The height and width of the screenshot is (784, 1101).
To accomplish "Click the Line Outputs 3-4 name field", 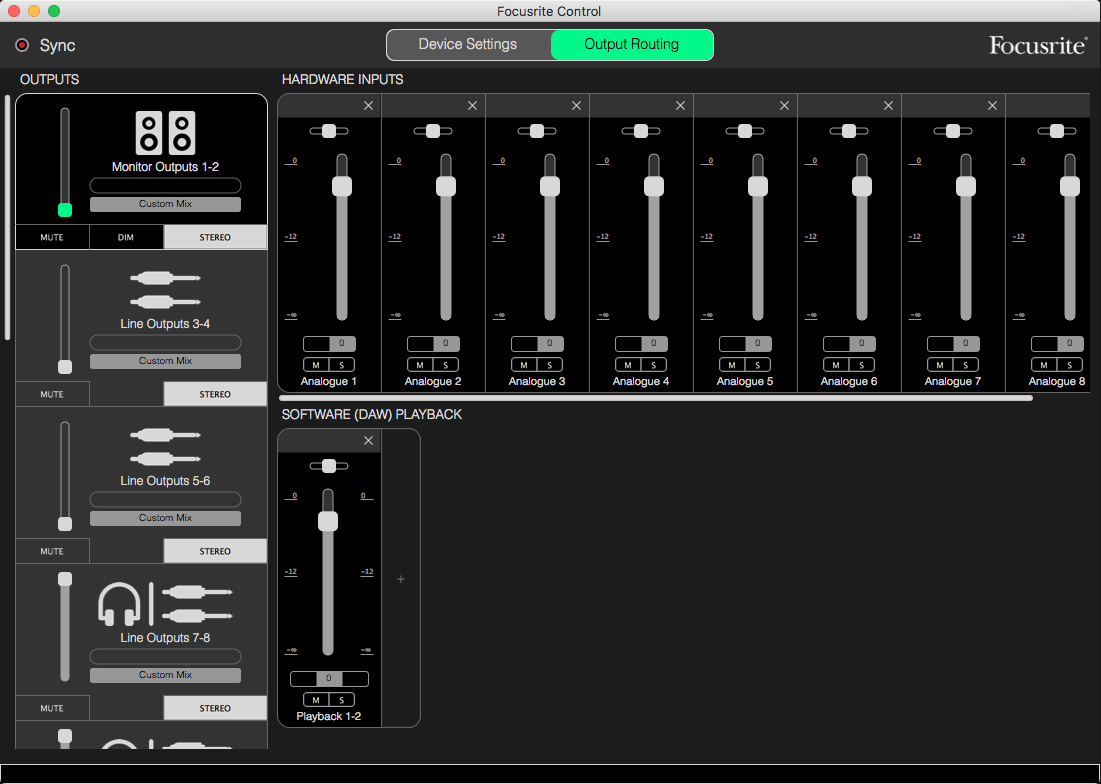I will (165, 343).
